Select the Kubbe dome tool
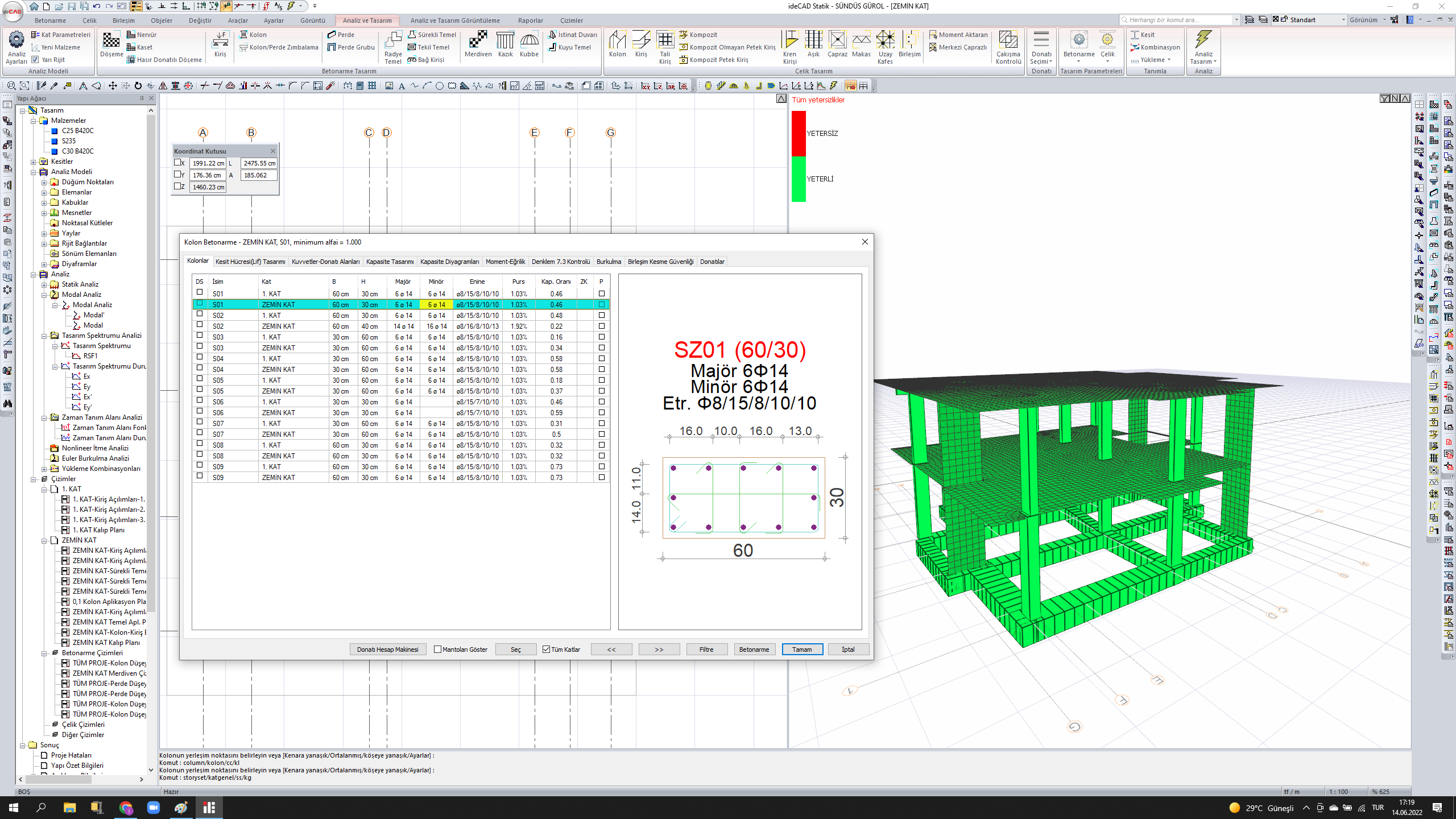 pyautogui.click(x=529, y=44)
